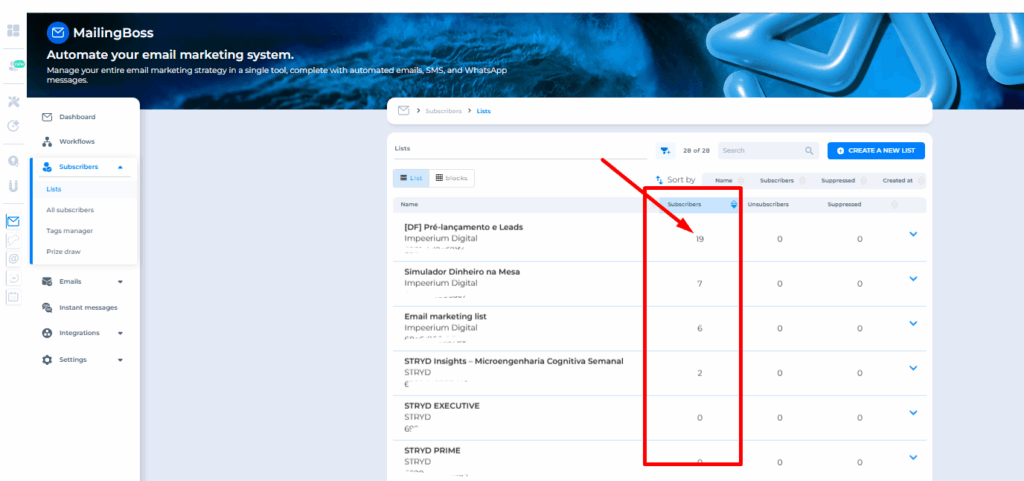Click into the Search lists field

pyautogui.click(x=760, y=151)
